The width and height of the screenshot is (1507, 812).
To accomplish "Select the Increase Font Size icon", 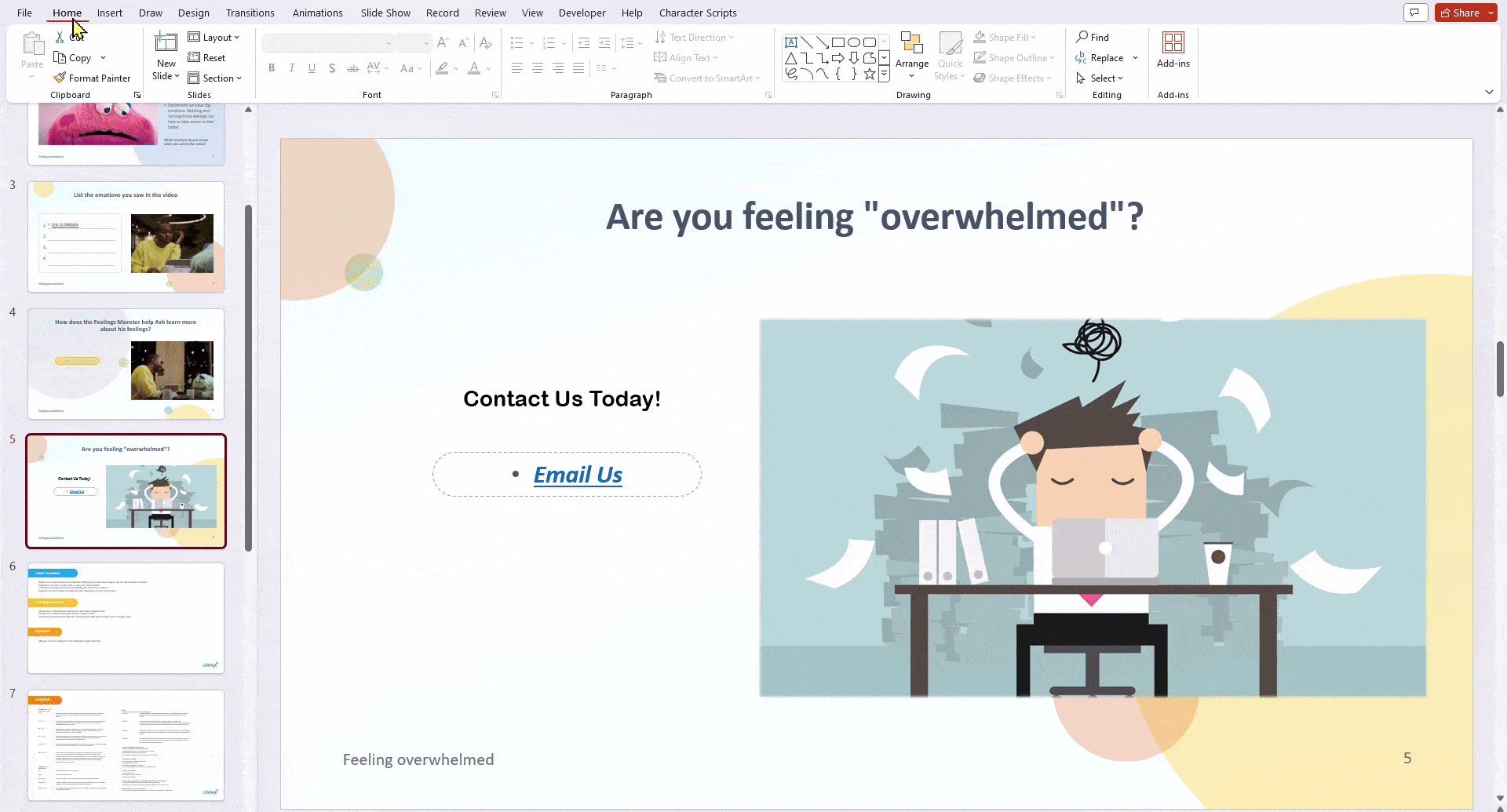I will (x=442, y=42).
